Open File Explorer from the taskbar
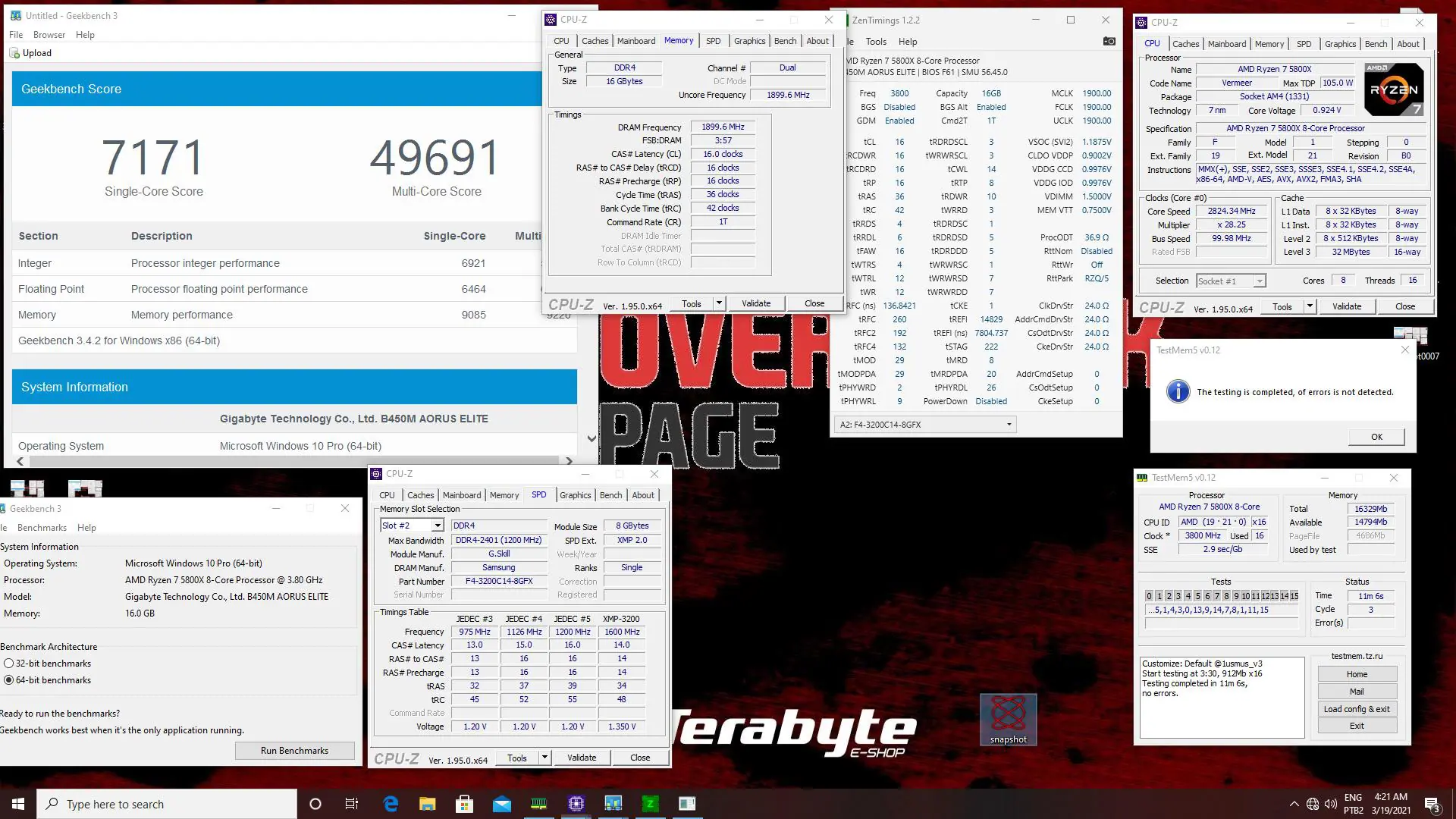 (428, 804)
